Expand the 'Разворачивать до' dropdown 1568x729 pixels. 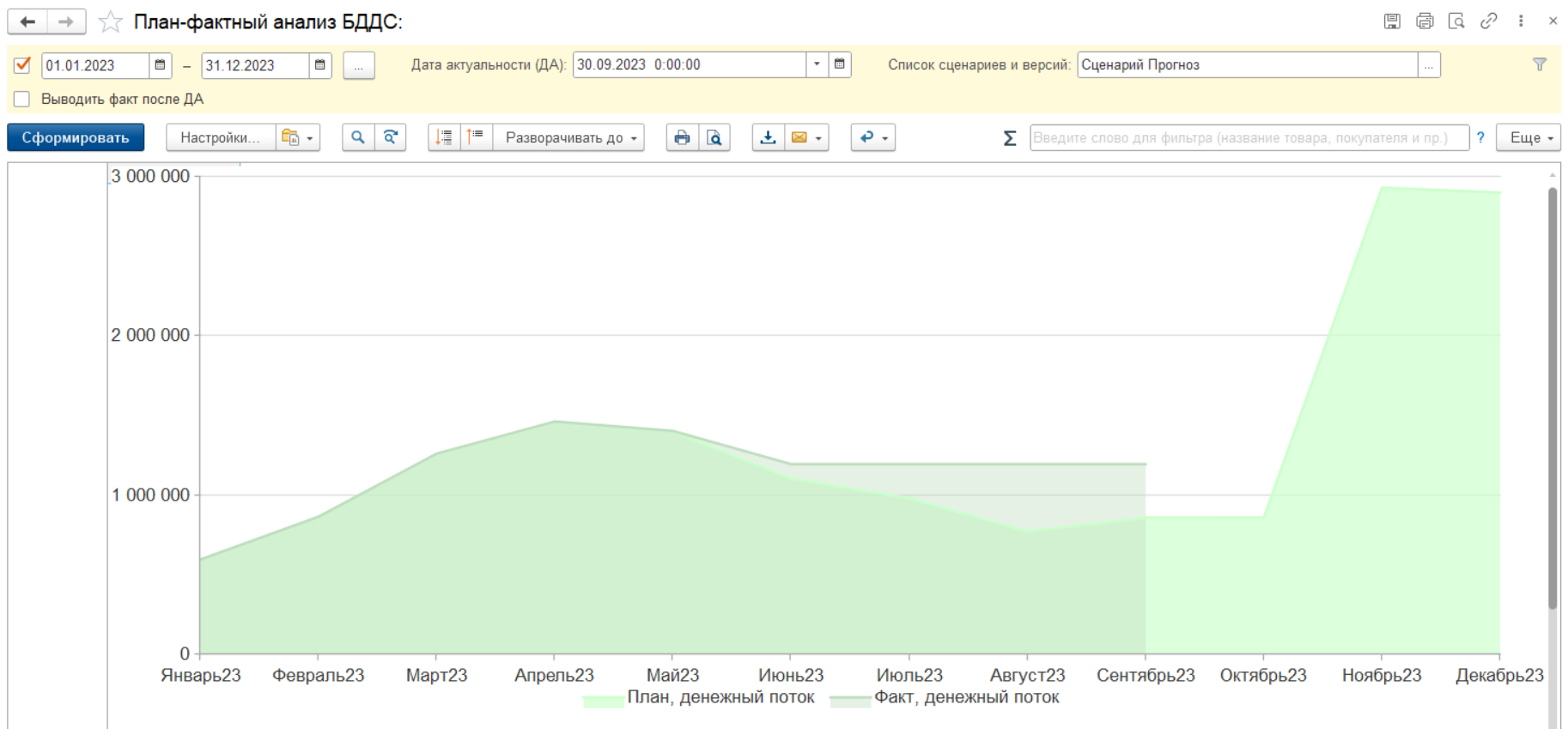click(568, 137)
